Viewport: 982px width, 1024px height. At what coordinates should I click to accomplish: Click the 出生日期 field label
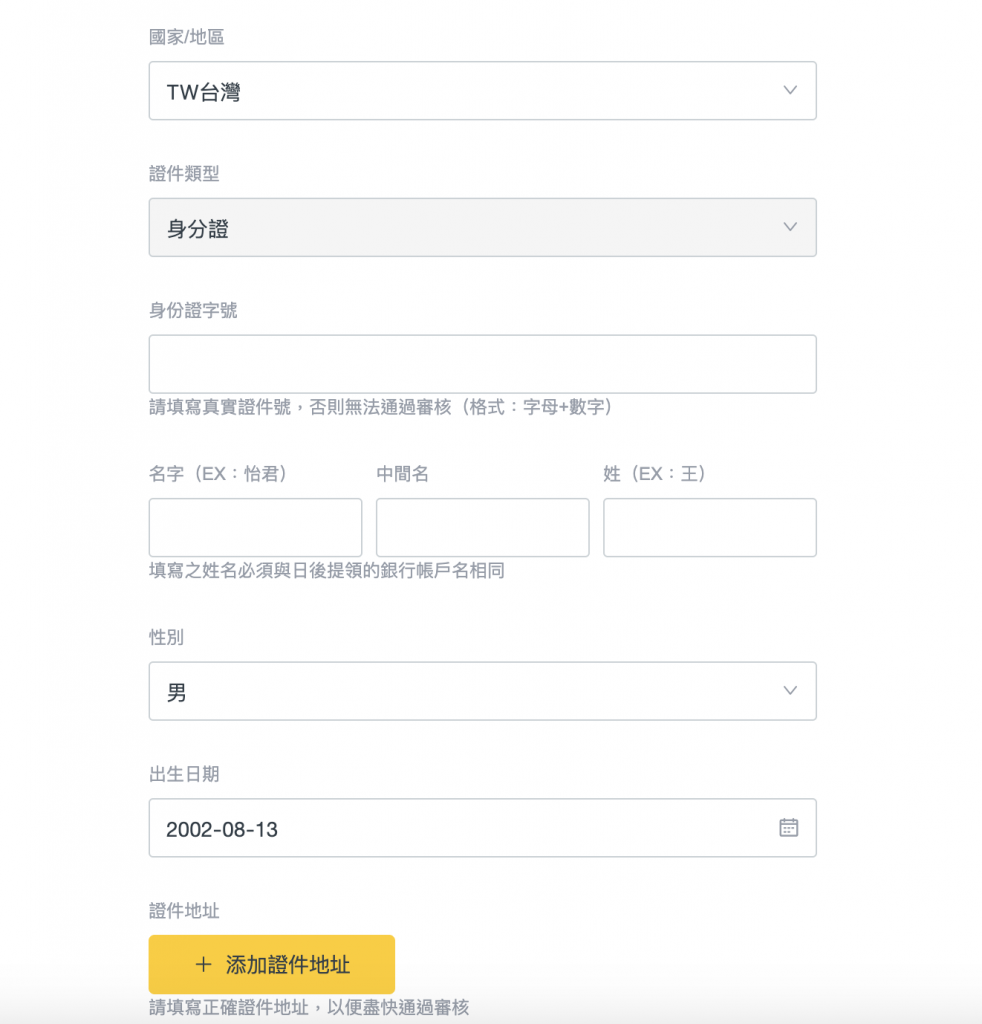click(x=184, y=774)
